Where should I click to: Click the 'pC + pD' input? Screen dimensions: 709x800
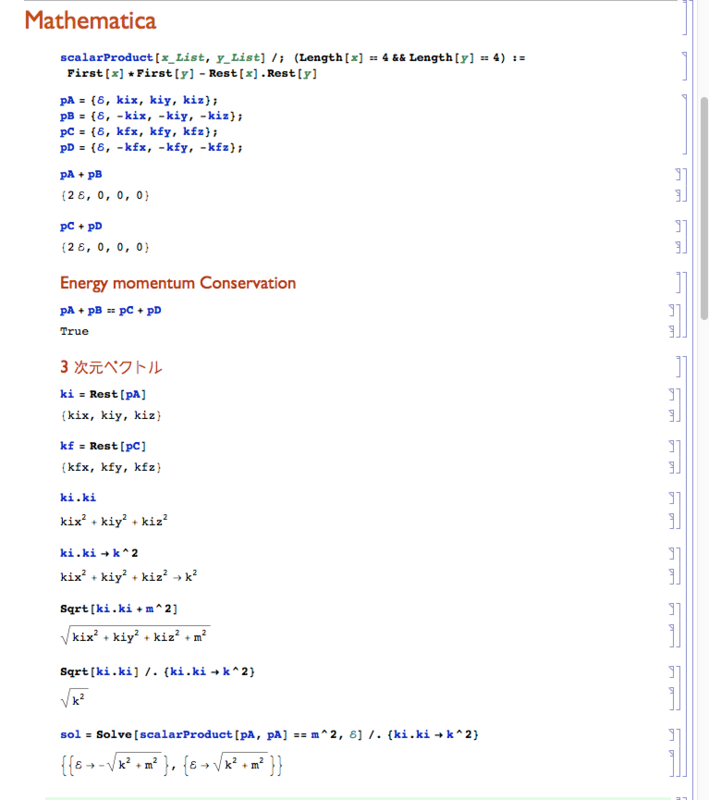pyautogui.click(x=81, y=226)
